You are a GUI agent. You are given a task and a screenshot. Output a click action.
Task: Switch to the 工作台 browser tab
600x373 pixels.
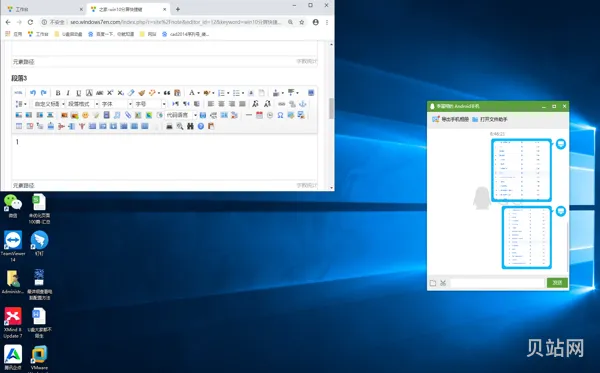(x=44, y=9)
